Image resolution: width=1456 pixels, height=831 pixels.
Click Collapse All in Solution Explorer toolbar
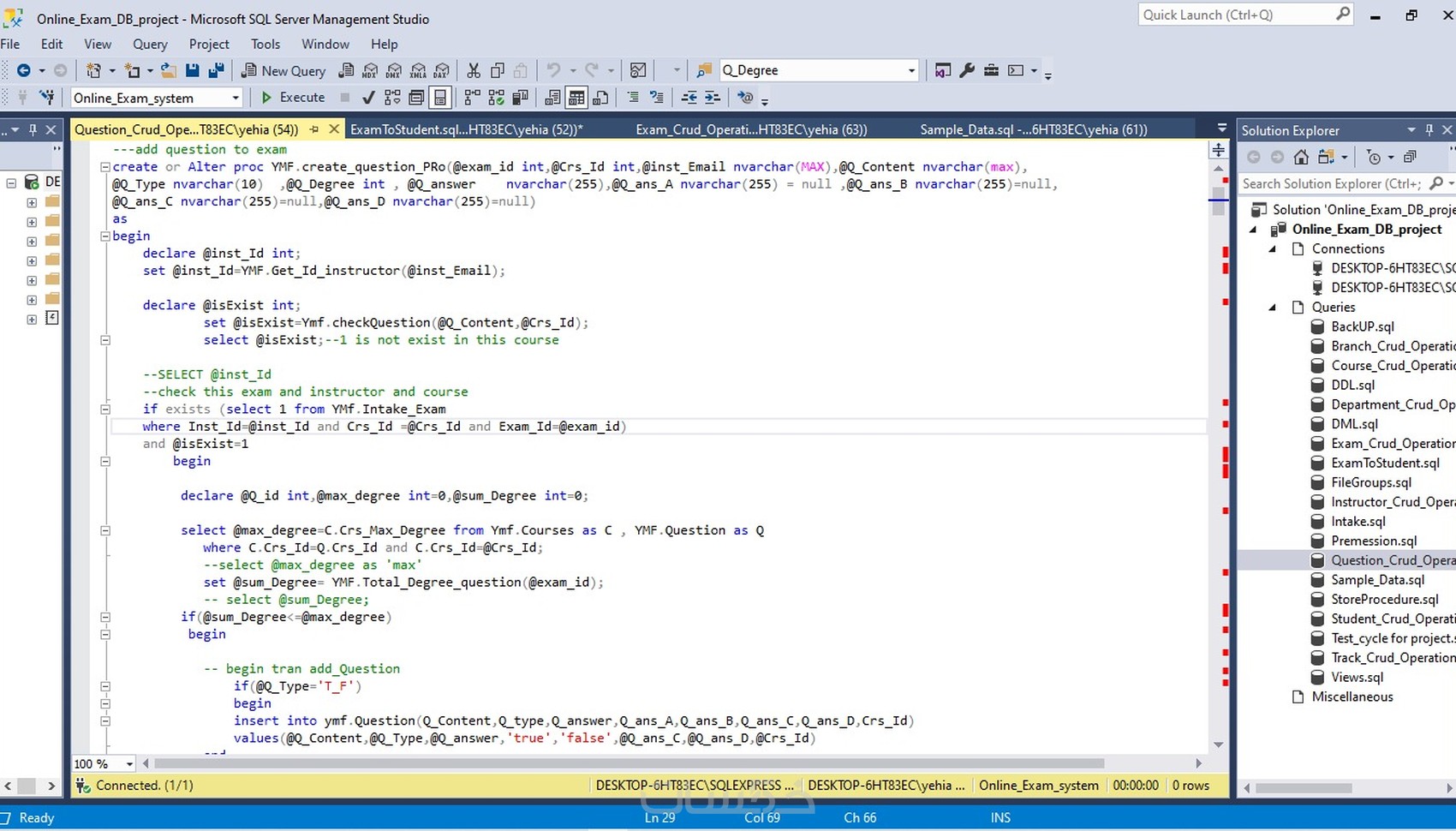pos(1410,157)
